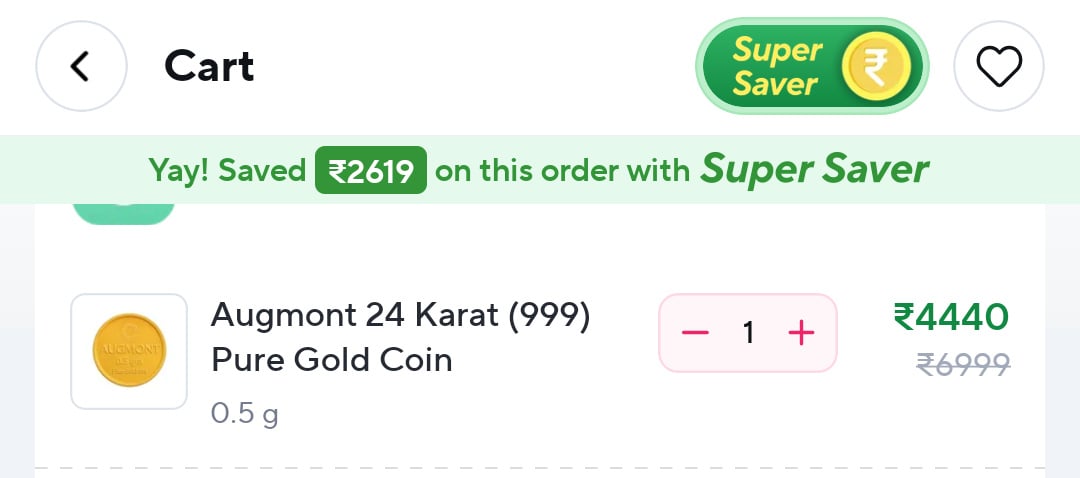
Task: Click the teal icon peeking below the banner
Action: coord(123,214)
